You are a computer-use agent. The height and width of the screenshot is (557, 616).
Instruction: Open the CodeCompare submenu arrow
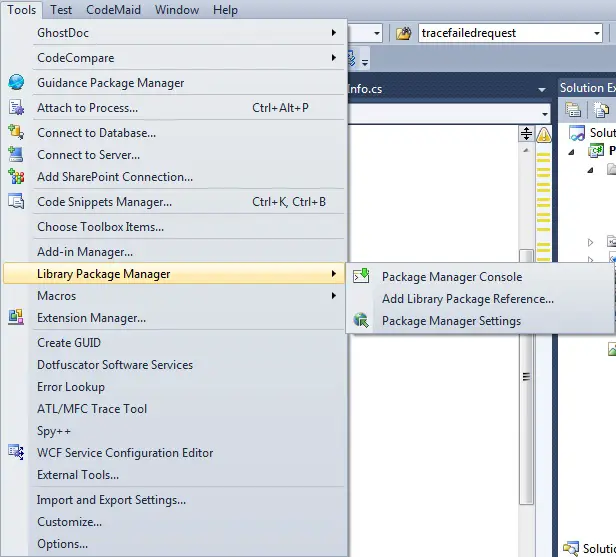334,58
